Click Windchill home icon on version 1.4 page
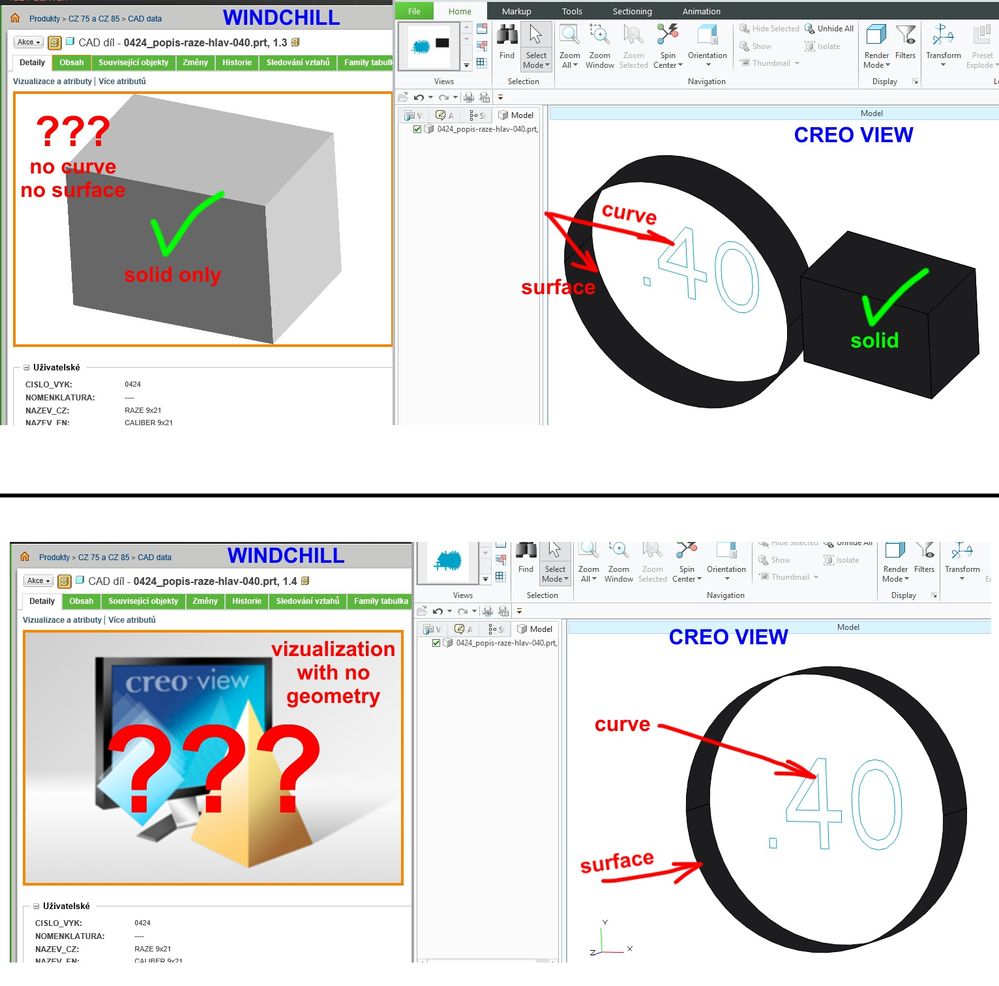Screen dimensions: 999x986 coord(25,556)
